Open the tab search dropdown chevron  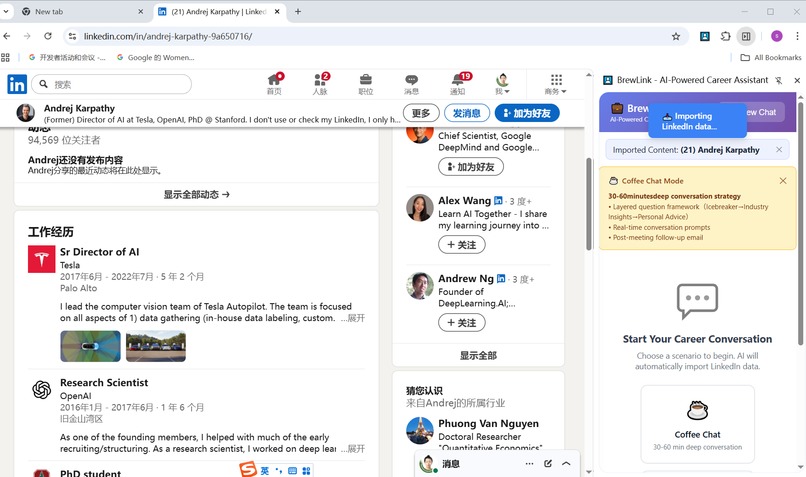6,11
